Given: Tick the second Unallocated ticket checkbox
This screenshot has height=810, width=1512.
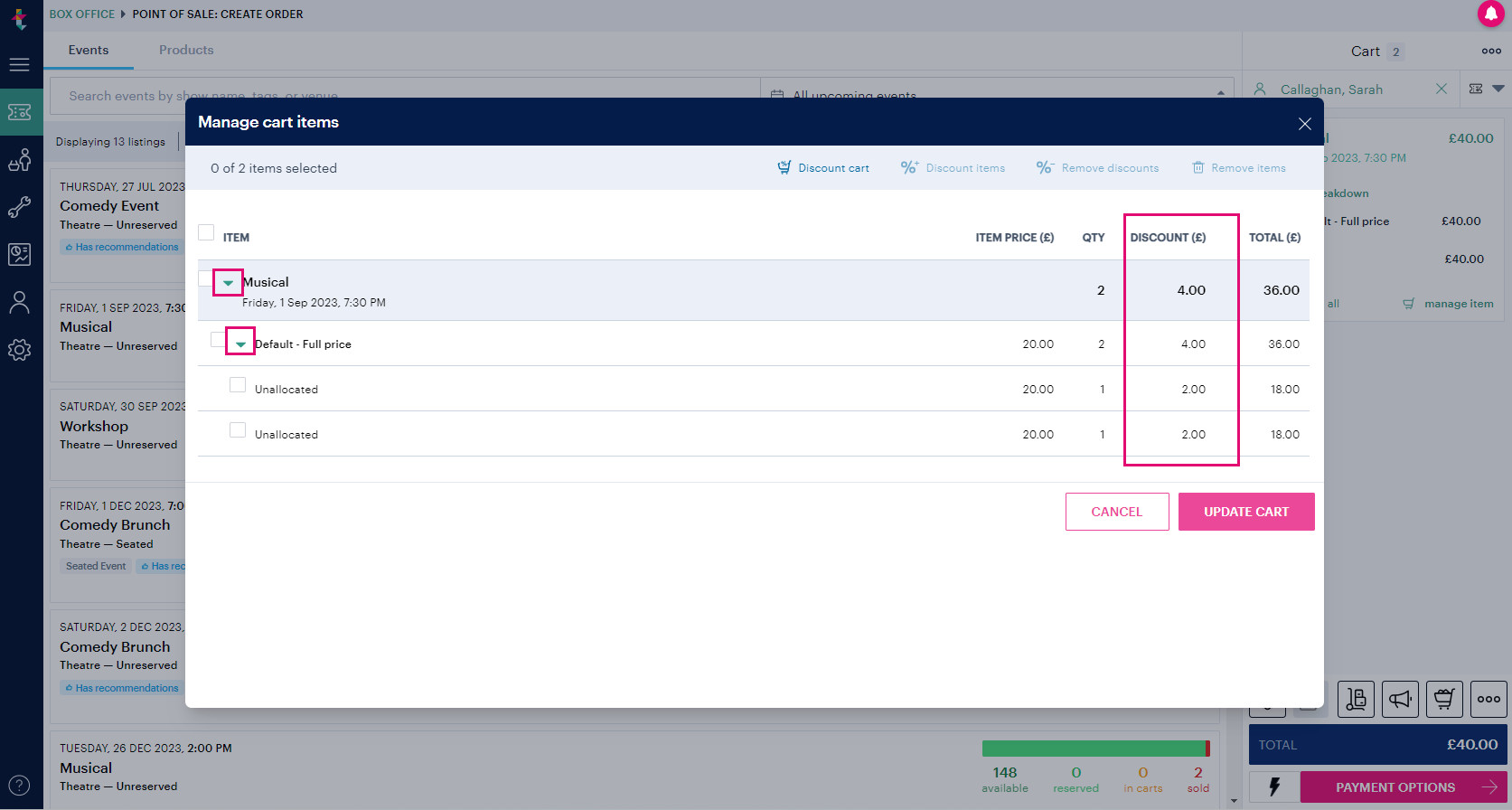Looking at the screenshot, I should click(238, 430).
